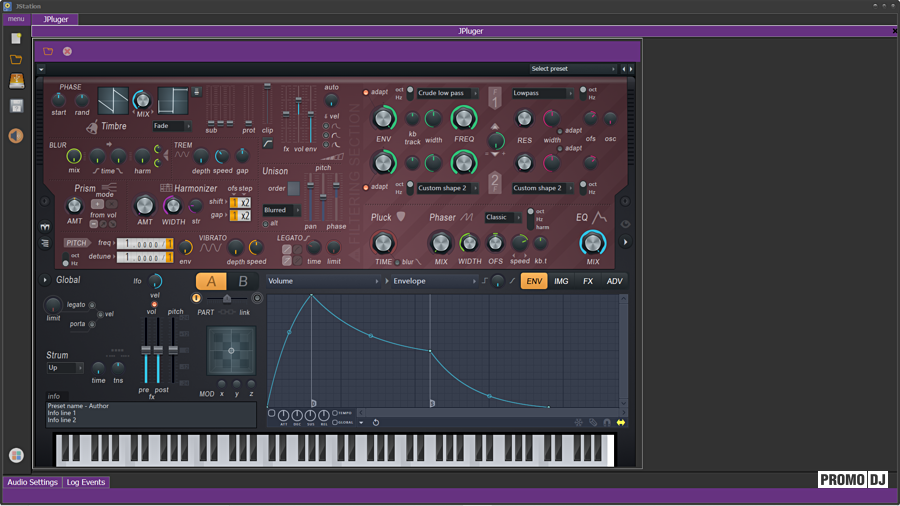This screenshot has width=900, height=506.
Task: Switch to the ADV tab
Action: pyautogui.click(x=614, y=281)
